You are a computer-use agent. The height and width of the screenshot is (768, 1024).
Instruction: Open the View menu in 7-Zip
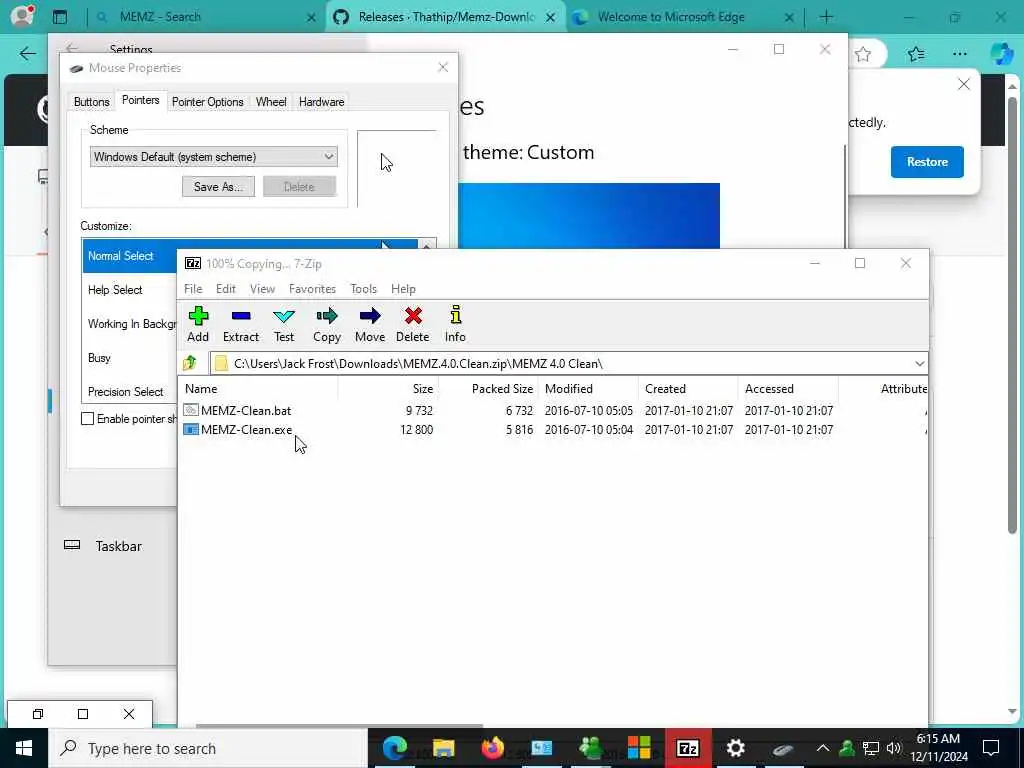(x=263, y=289)
